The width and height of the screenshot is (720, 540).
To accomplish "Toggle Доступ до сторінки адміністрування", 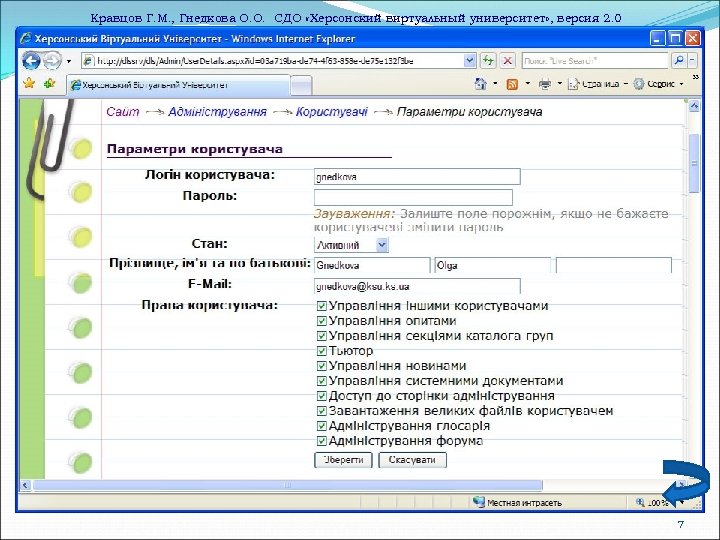I will (x=322, y=396).
